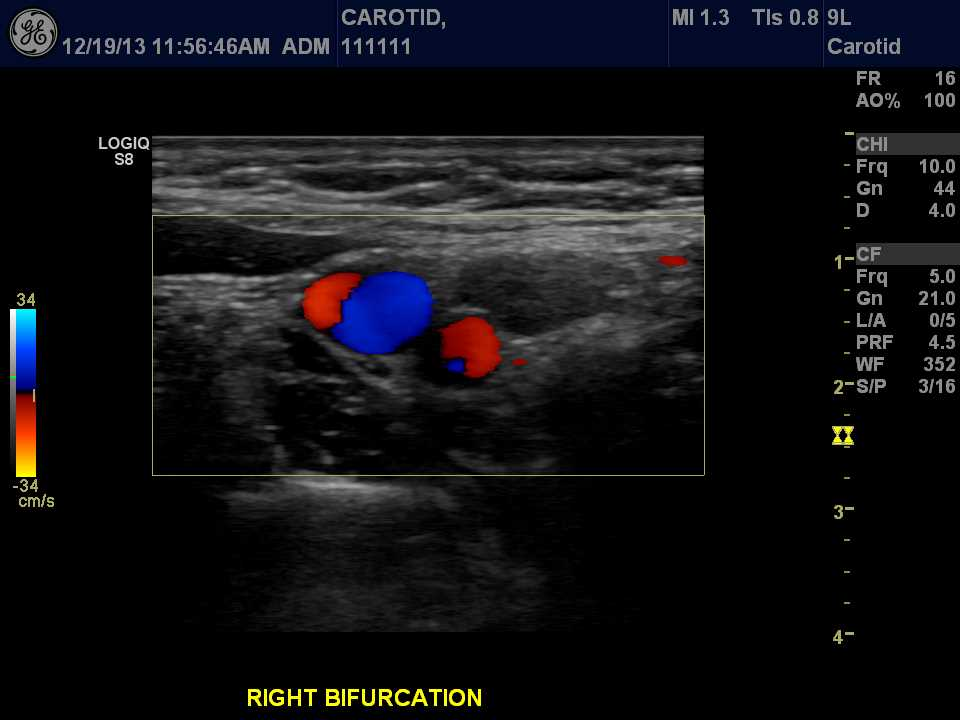The image size is (960, 720).
Task: Click the GE logo in the header
Action: coord(33,33)
